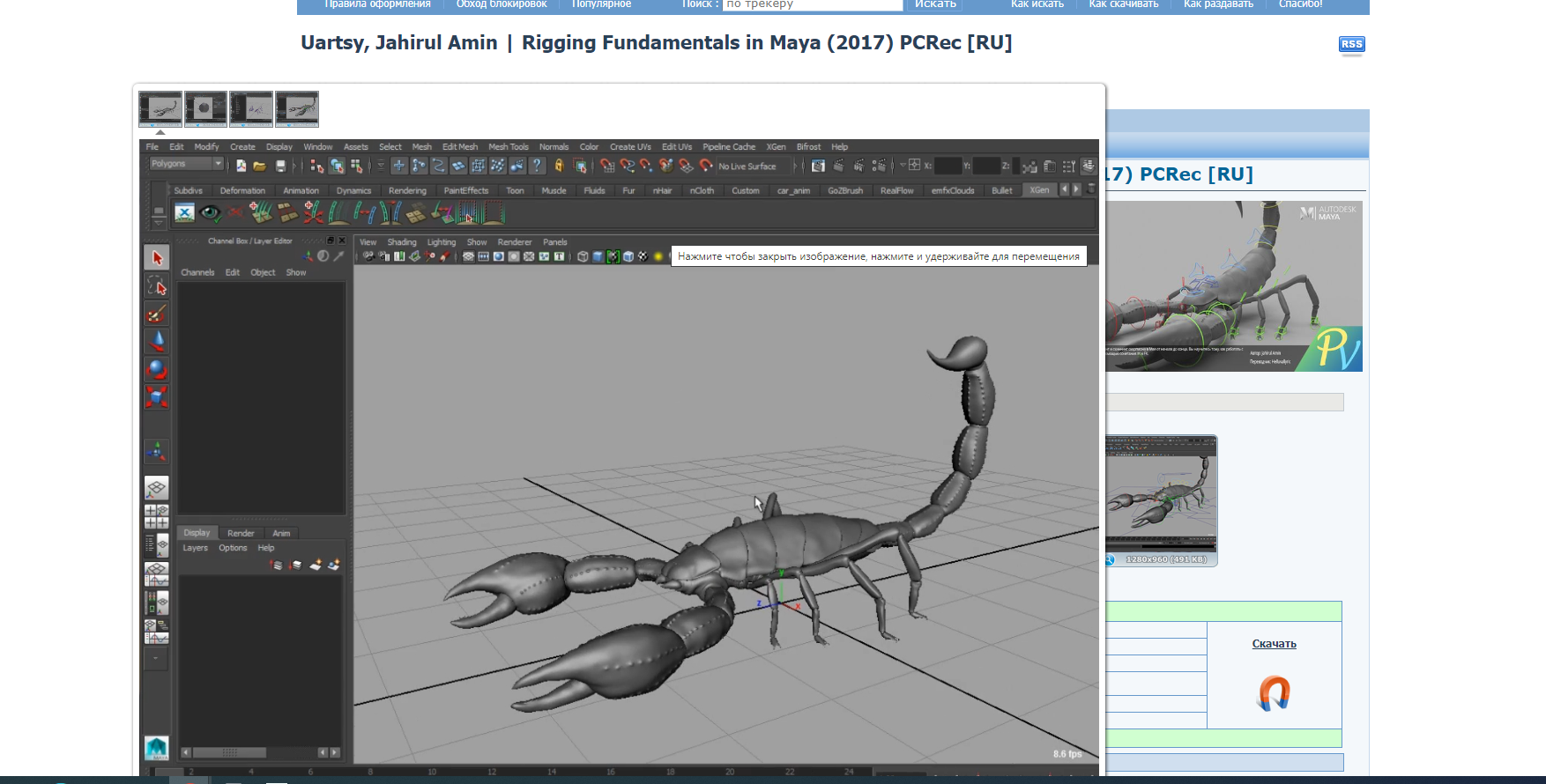Click the lock selection padlock icon
This screenshot has height=784, width=1546.
[x=559, y=166]
